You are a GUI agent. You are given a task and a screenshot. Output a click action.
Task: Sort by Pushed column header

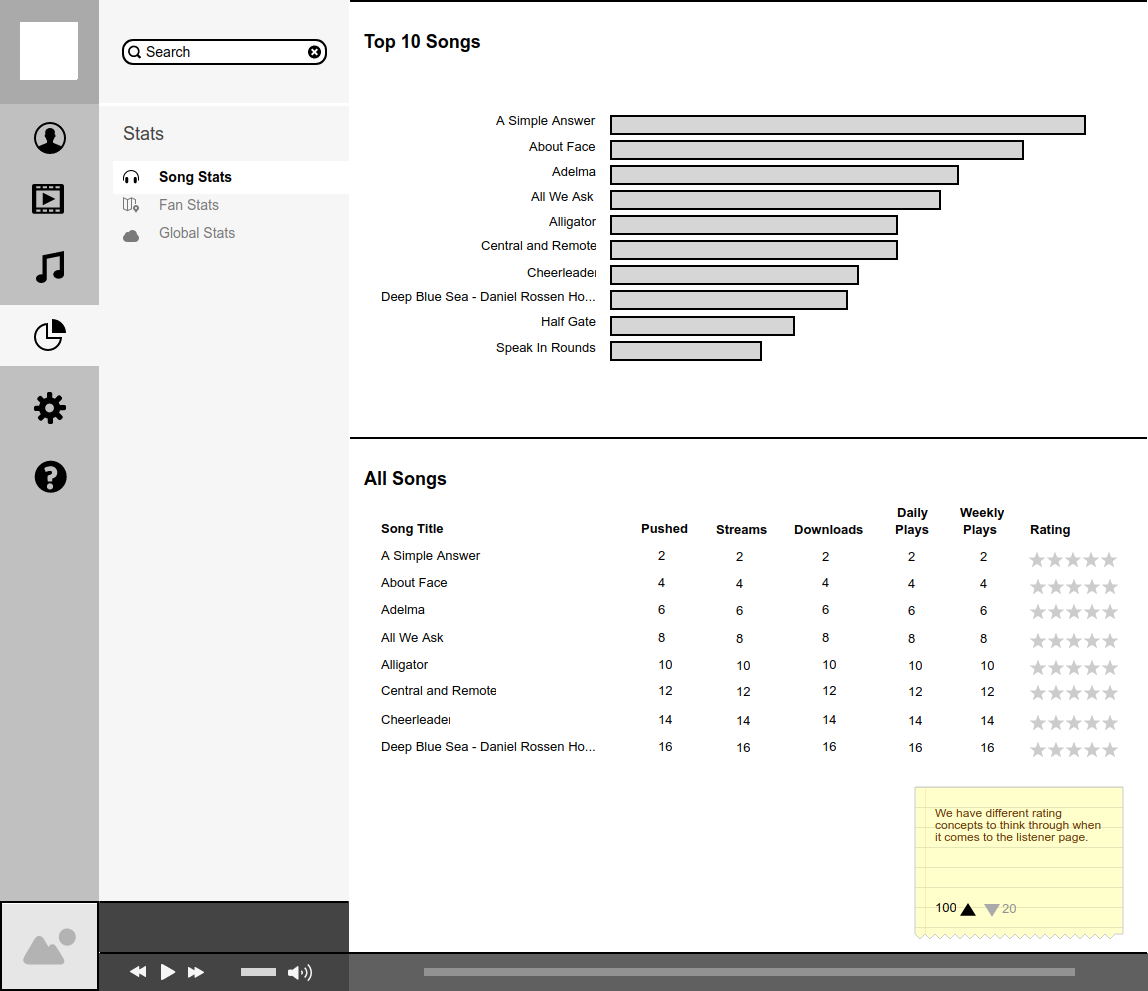click(664, 528)
